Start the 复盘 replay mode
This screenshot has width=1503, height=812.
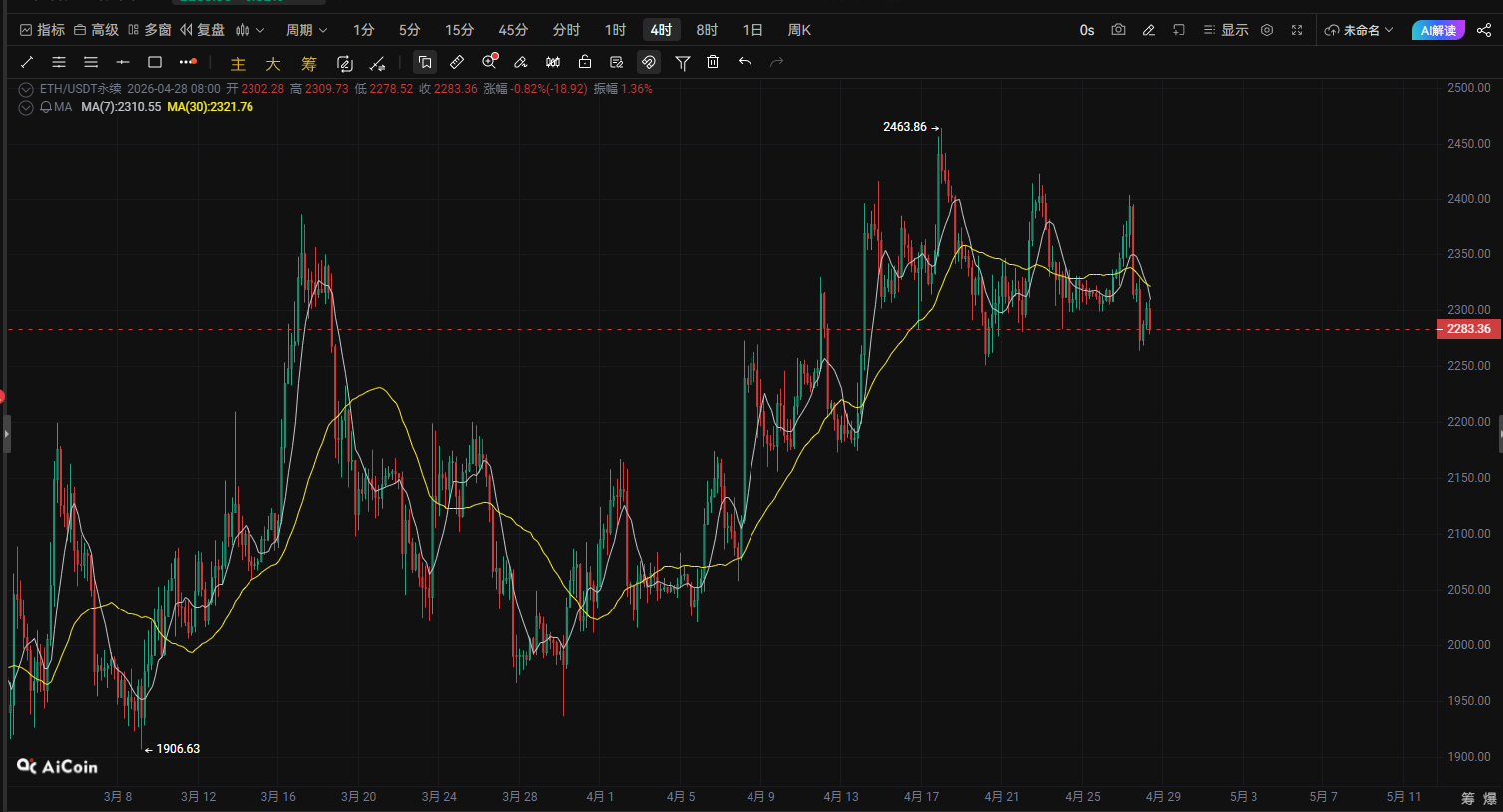click(203, 30)
